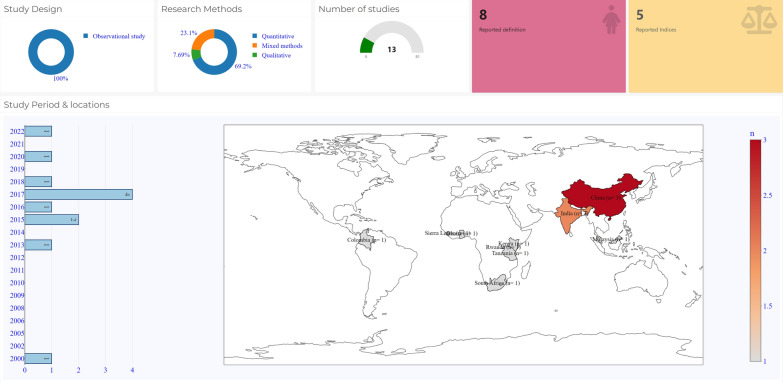Select the 2000 bar at the chart bottom
This screenshot has width=783, height=382.
[x=38, y=358]
